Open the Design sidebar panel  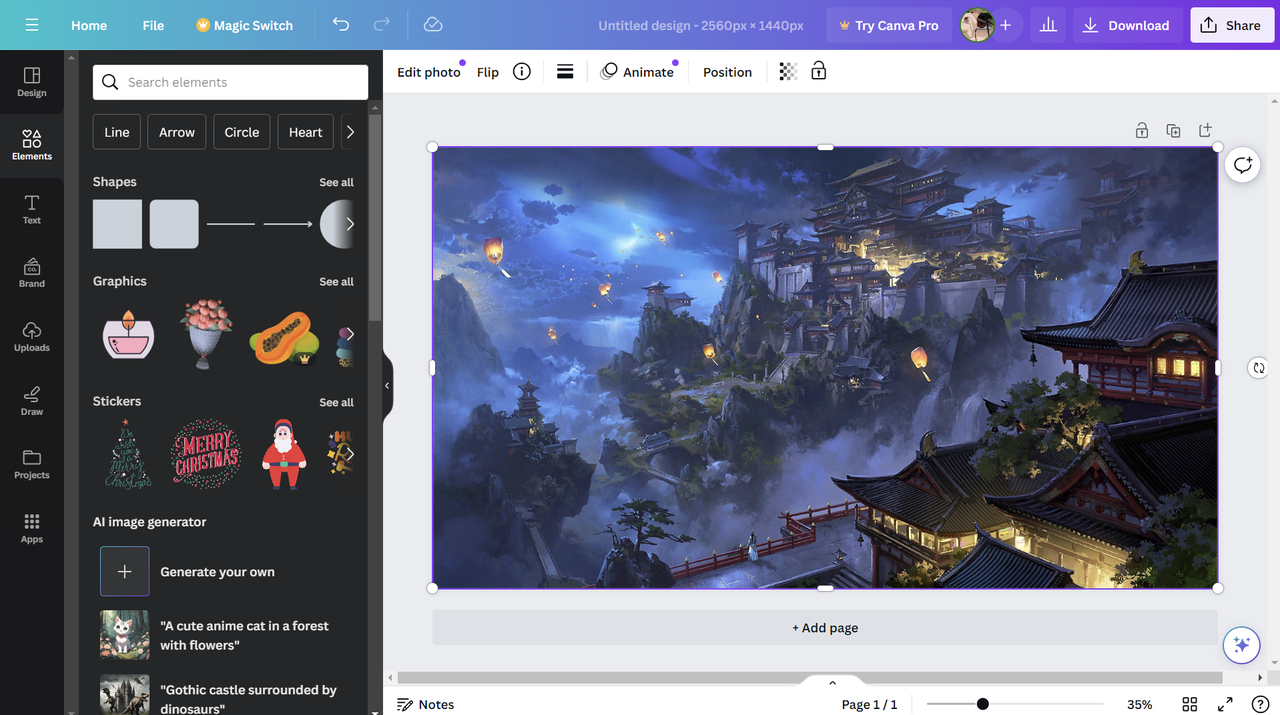[x=32, y=82]
